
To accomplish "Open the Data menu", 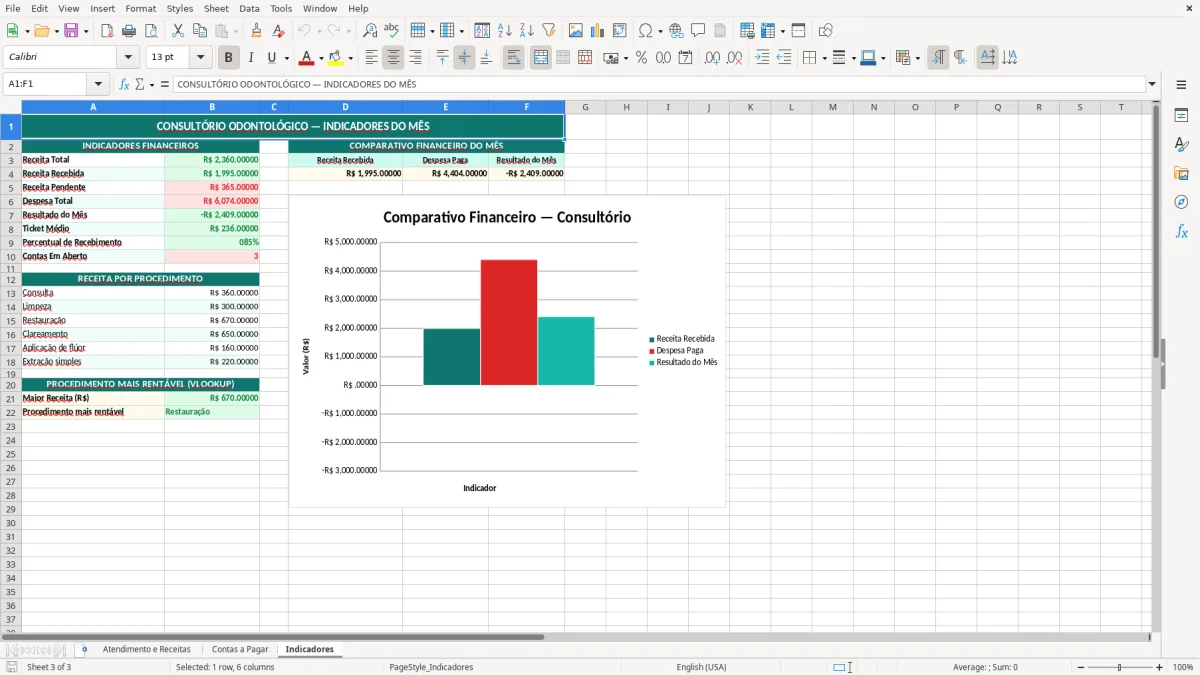I will (x=249, y=8).
